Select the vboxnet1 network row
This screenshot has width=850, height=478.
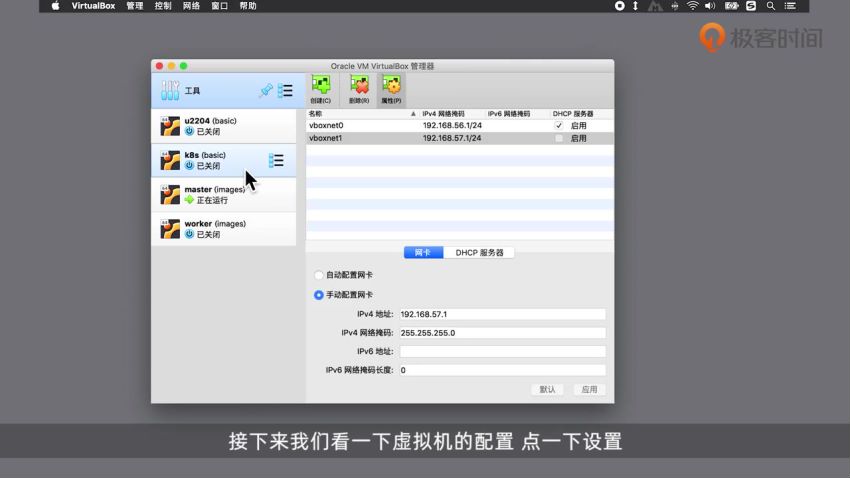coord(460,138)
